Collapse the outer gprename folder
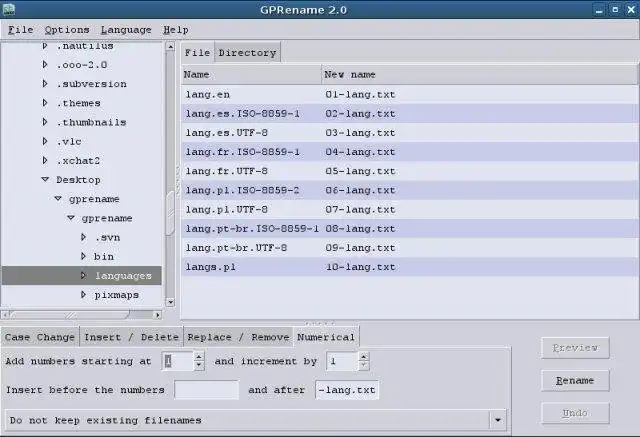Image resolution: width=640 pixels, height=437 pixels. click(58, 199)
